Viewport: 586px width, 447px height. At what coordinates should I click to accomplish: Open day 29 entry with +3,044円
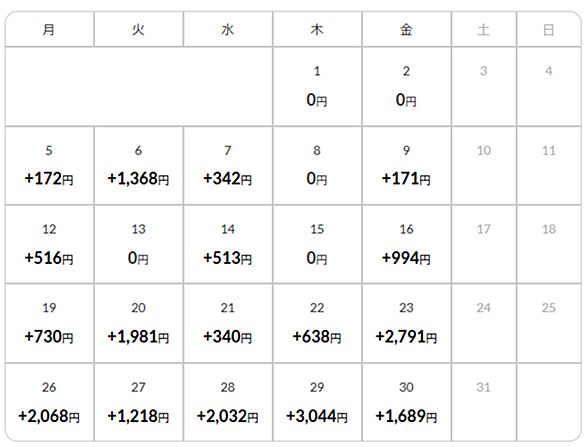[317, 402]
